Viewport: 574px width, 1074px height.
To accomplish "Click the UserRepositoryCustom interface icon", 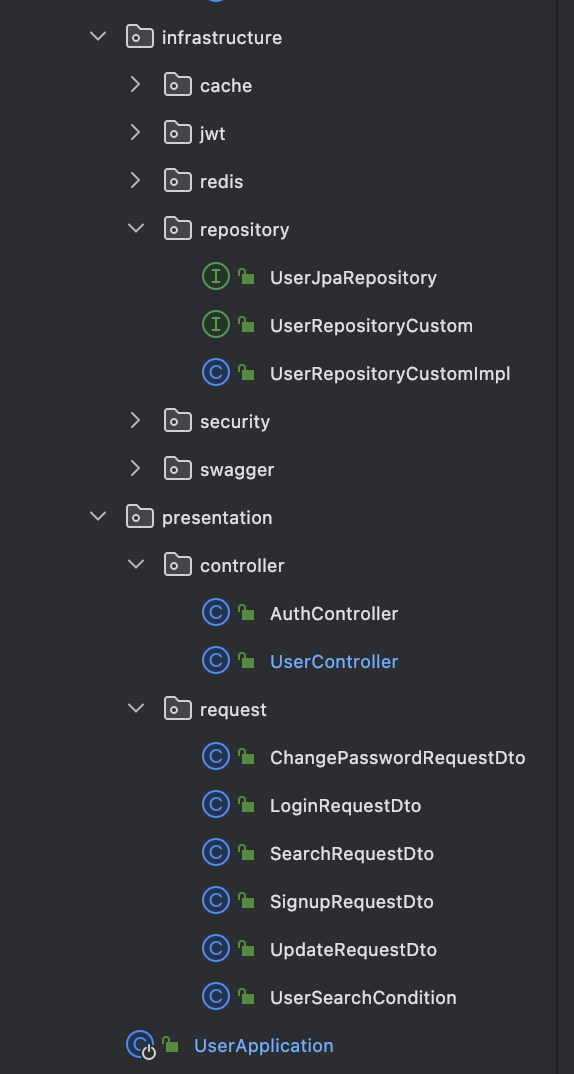I will pos(216,325).
